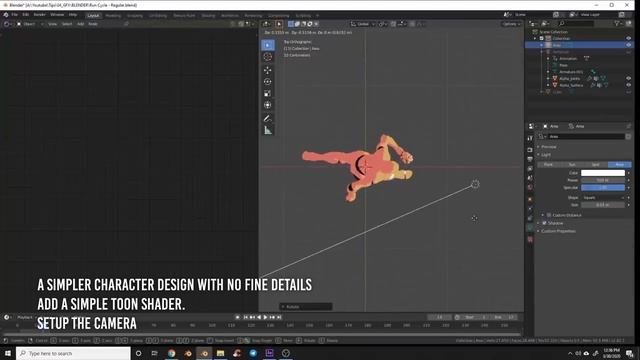Viewport: 640px width, 360px height.
Task: Toggle the Shadow checkbox in light properties
Action: point(544,223)
